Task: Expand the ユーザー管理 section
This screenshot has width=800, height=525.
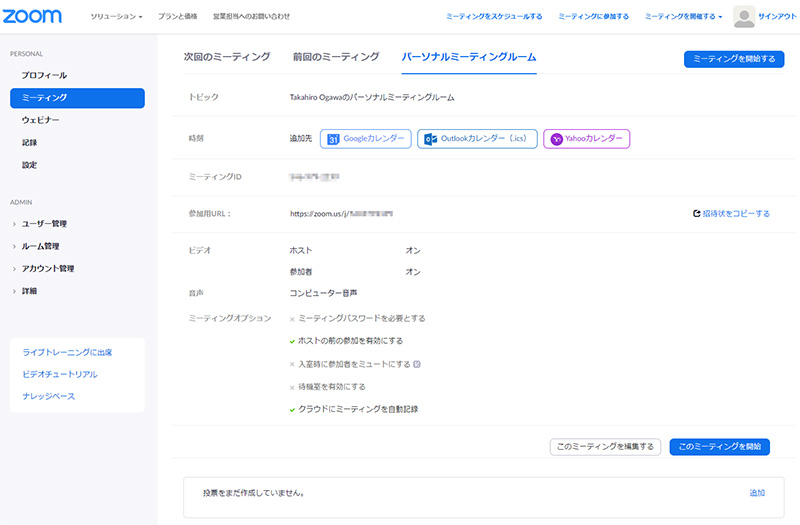Action: click(44, 224)
